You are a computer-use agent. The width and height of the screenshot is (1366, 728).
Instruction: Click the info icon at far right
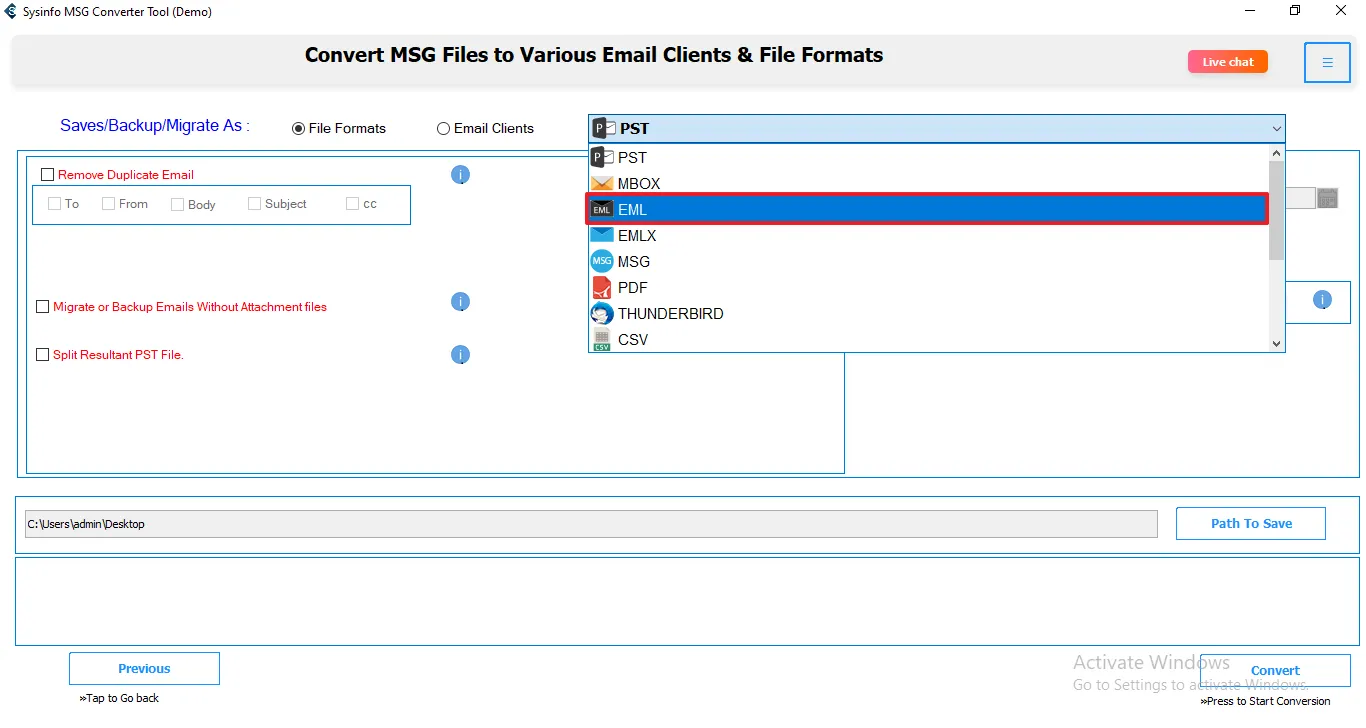(x=1322, y=300)
